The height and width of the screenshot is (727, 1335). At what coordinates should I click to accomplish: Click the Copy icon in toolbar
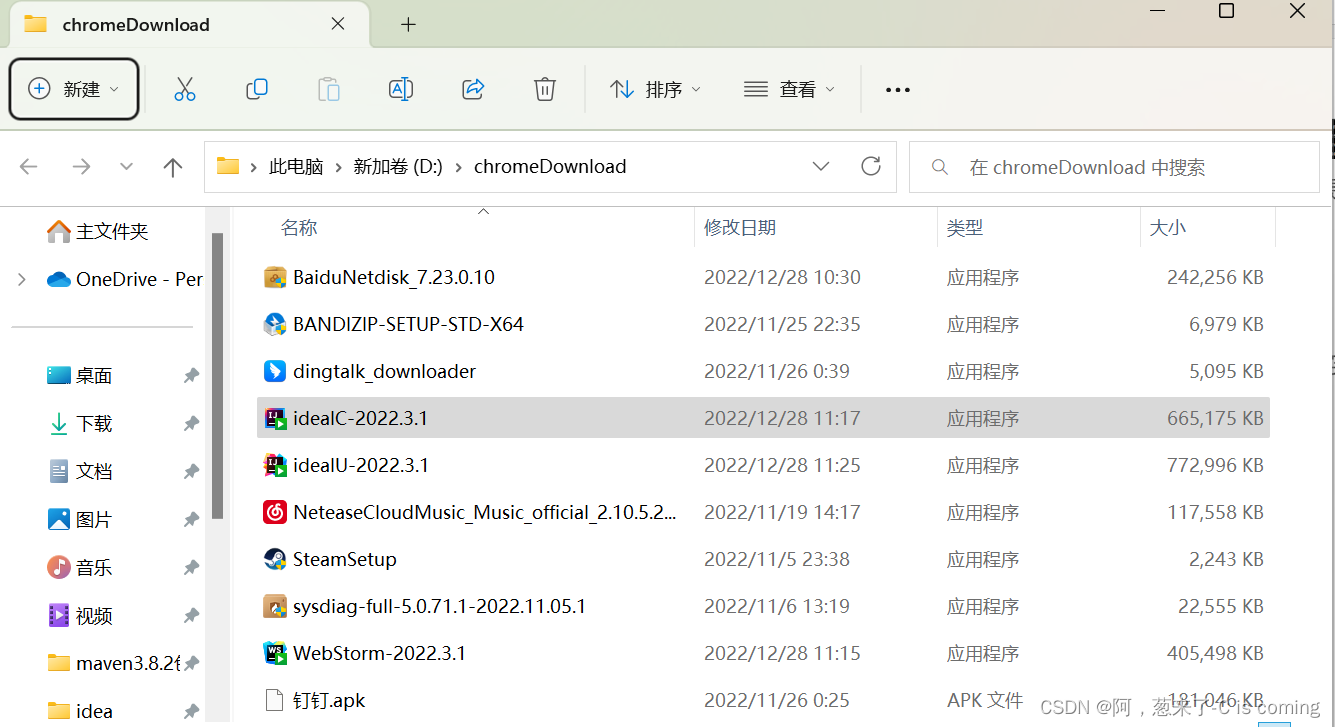click(x=257, y=89)
